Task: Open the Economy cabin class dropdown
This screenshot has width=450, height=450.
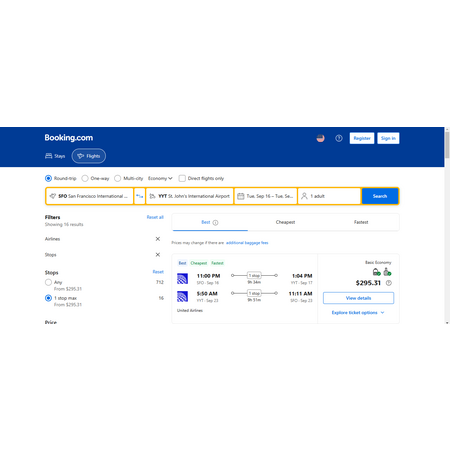Action: click(x=160, y=178)
